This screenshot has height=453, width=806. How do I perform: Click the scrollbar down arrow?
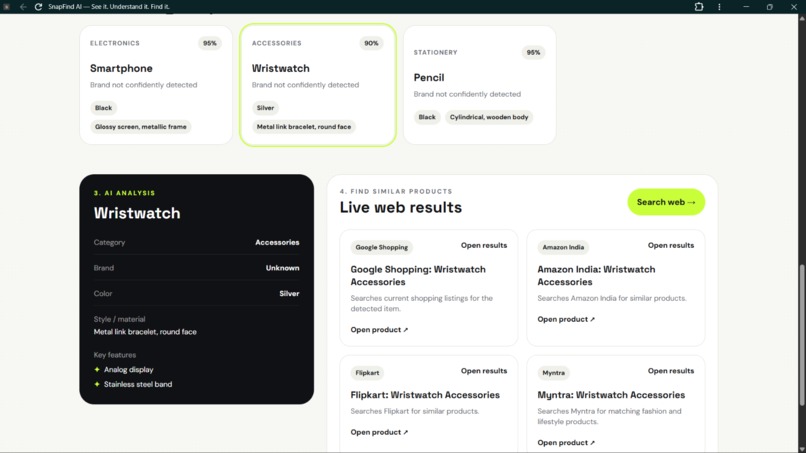point(802,449)
